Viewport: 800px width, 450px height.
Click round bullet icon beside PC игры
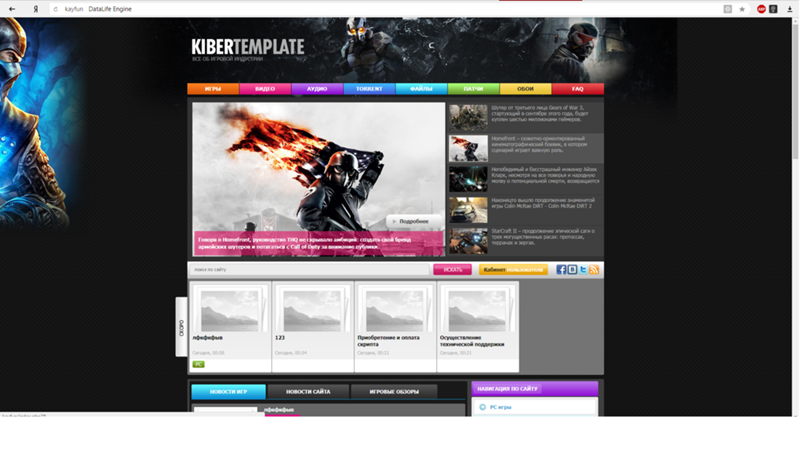click(482, 407)
